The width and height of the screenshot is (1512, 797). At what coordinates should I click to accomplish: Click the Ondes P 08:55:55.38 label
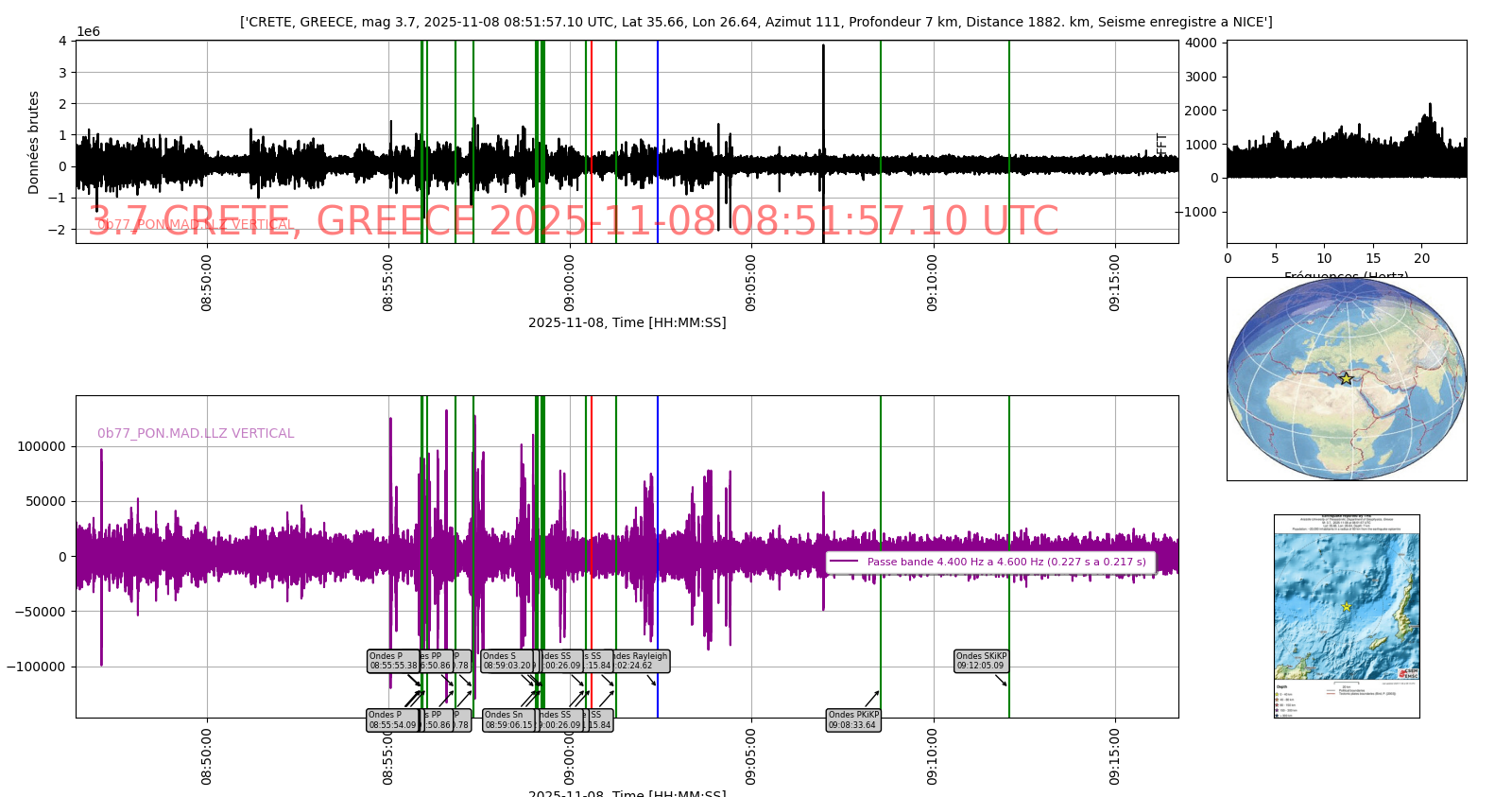point(393,661)
